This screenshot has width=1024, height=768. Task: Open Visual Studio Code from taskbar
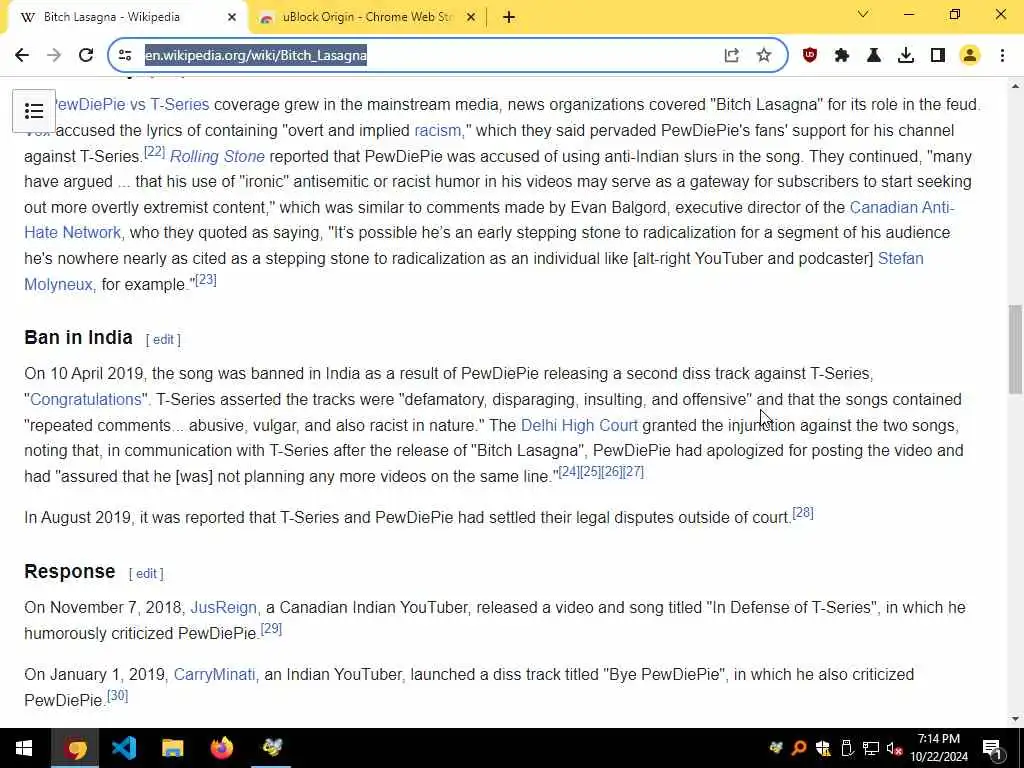pos(124,748)
